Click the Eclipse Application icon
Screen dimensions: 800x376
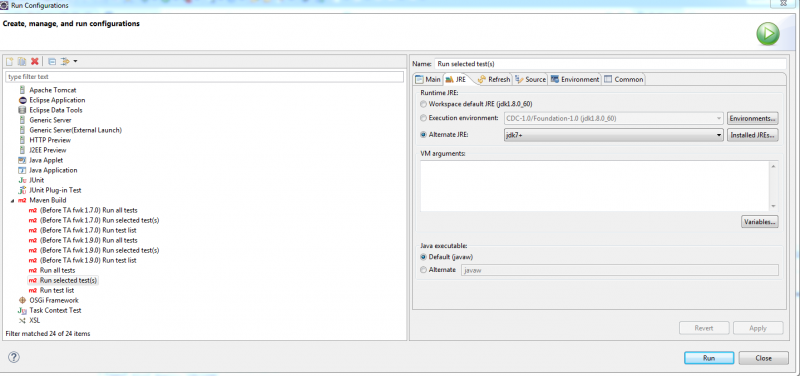click(x=22, y=100)
